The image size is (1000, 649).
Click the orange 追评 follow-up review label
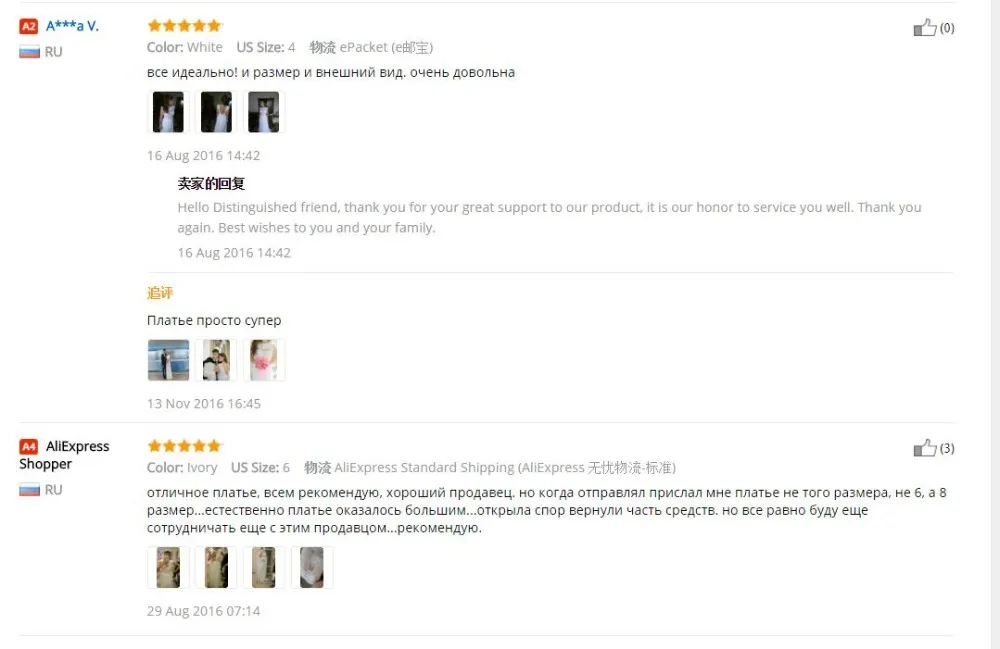coord(159,293)
